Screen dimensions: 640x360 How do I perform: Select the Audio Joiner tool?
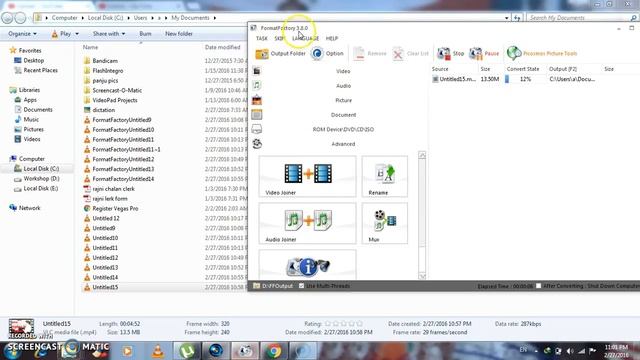click(307, 223)
